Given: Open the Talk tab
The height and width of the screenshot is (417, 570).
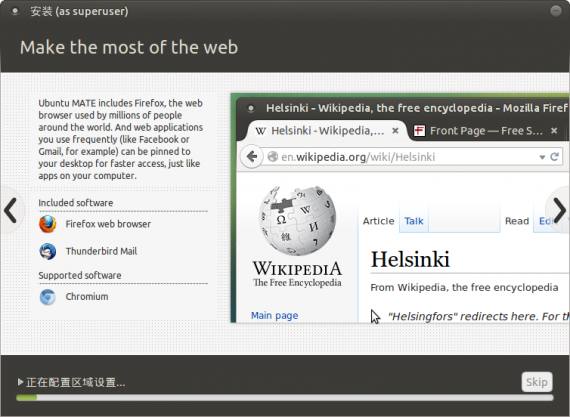Looking at the screenshot, I should tap(414, 221).
